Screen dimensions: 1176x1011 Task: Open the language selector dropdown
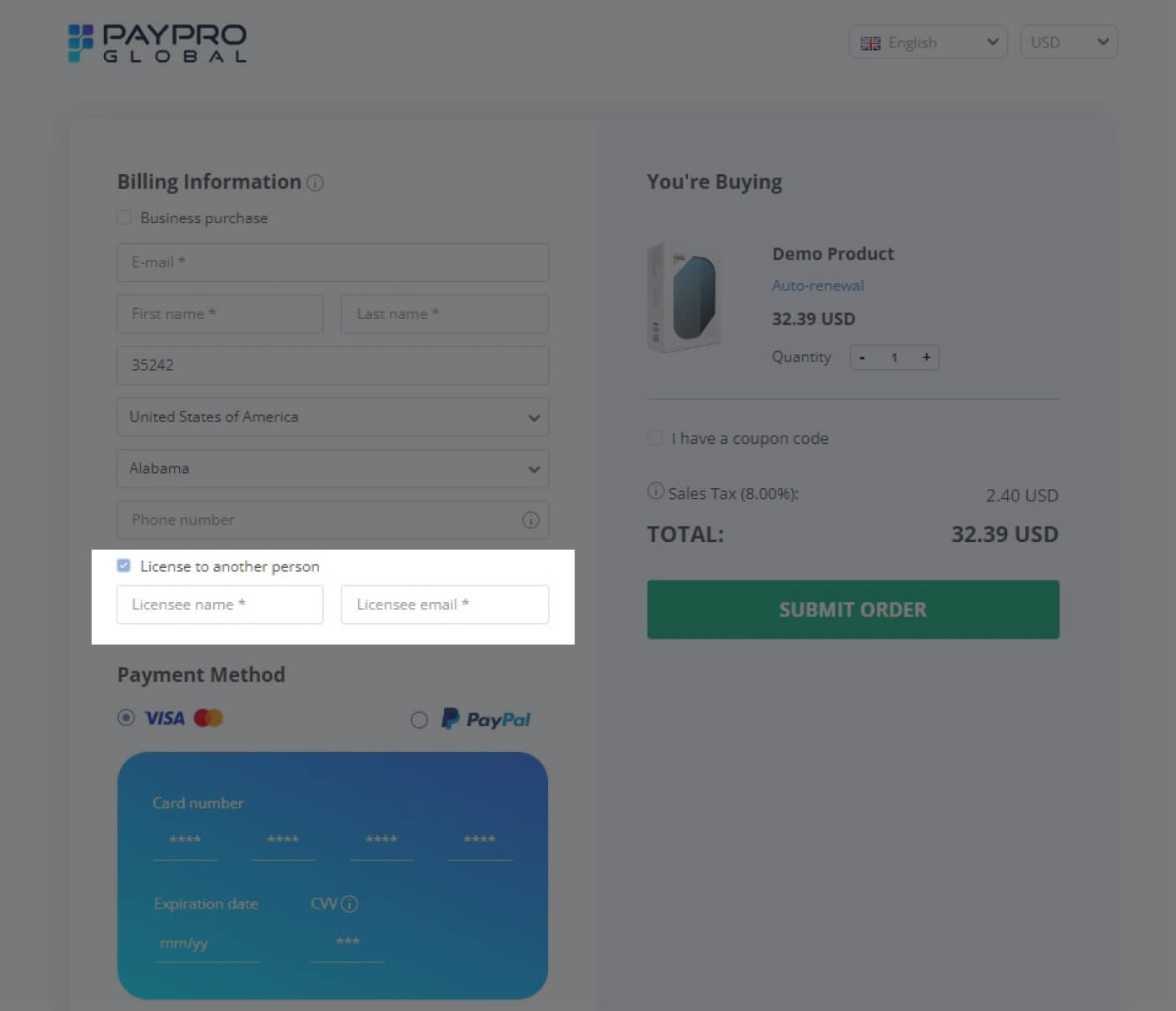tap(927, 42)
